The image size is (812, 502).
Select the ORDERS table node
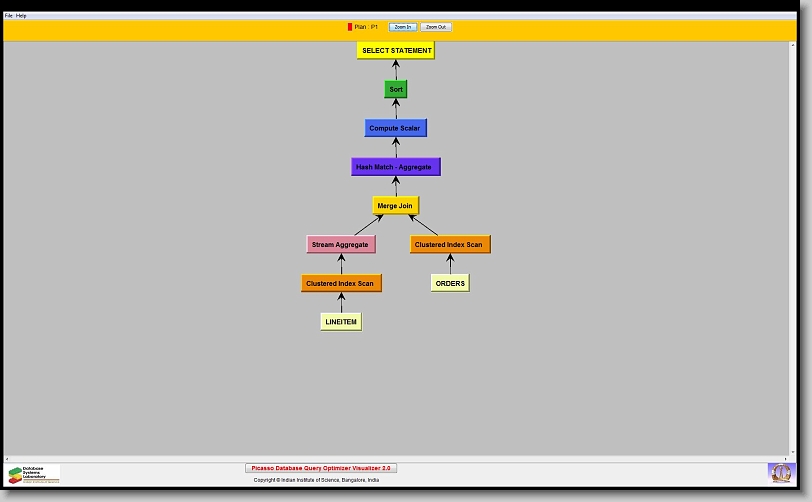450,283
